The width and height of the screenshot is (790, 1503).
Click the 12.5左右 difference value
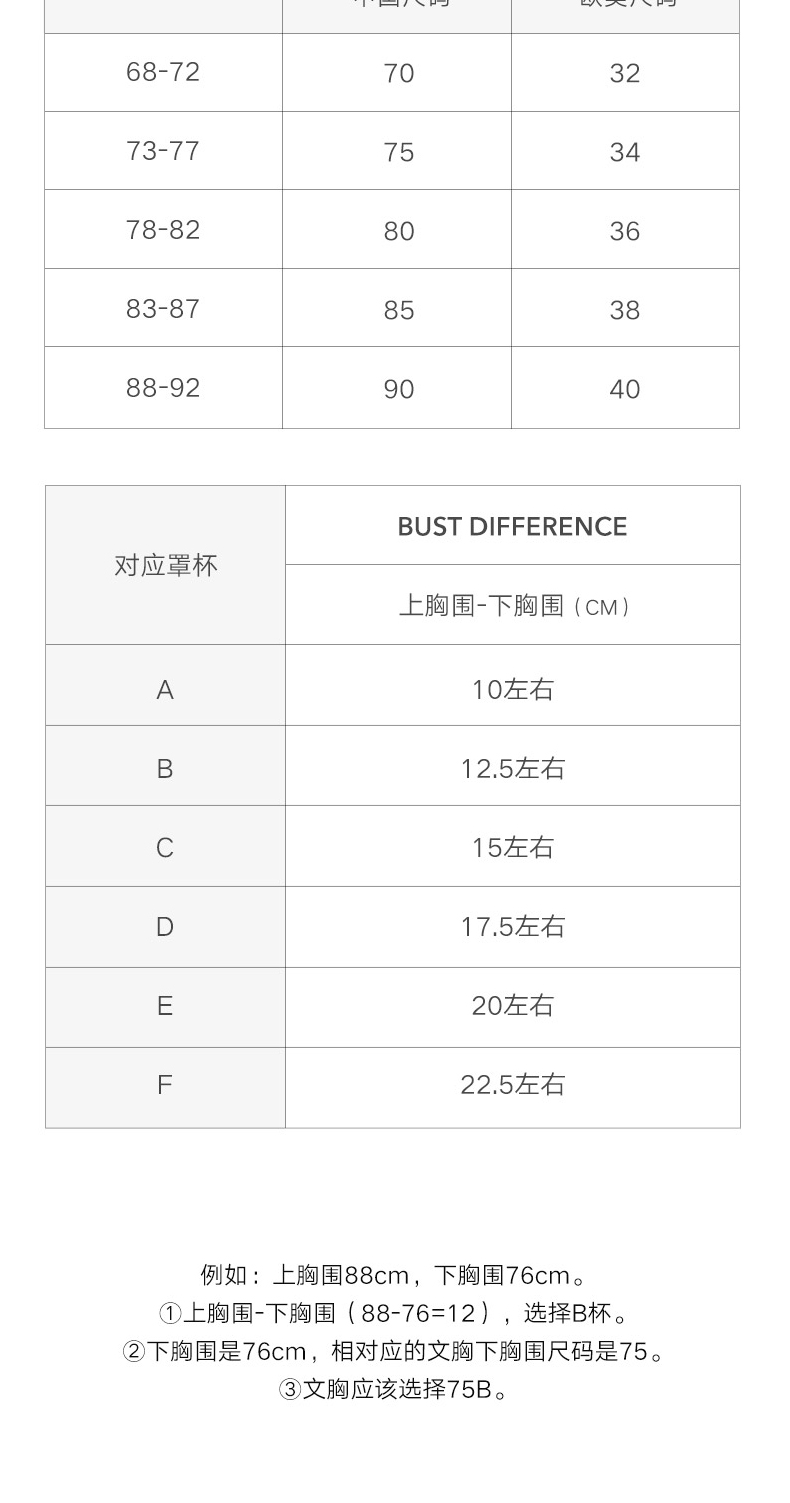pyautogui.click(x=513, y=768)
